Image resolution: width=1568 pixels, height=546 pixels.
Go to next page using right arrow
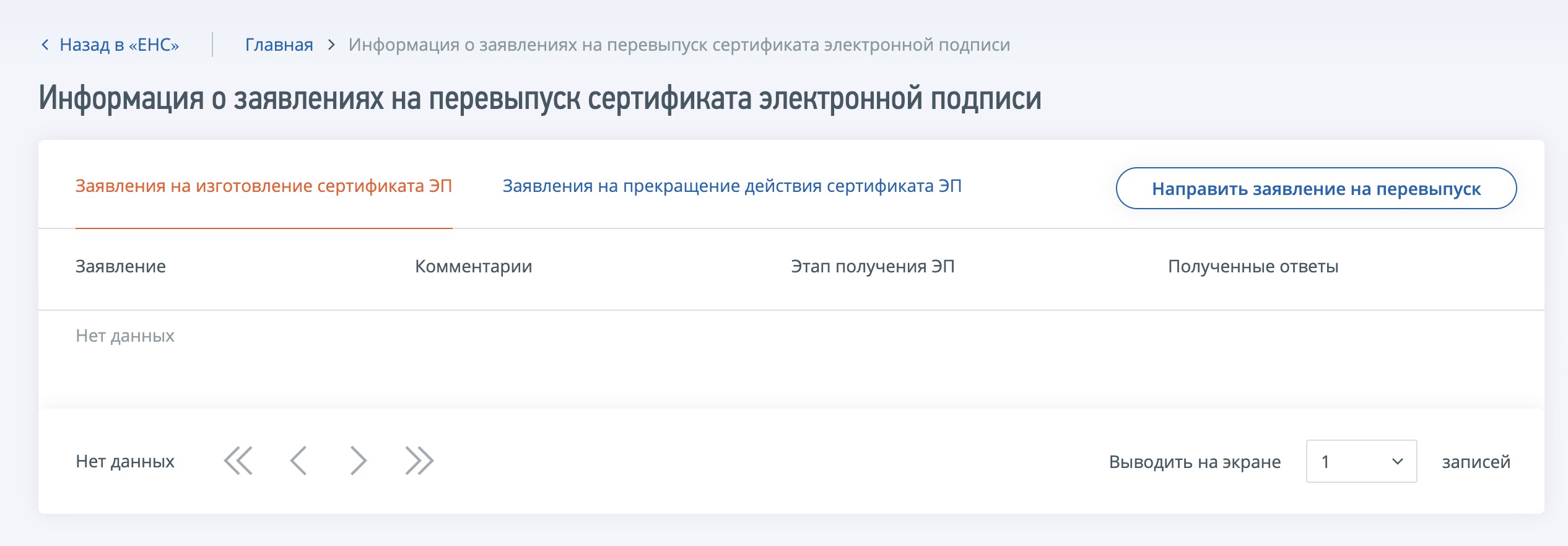point(359,461)
